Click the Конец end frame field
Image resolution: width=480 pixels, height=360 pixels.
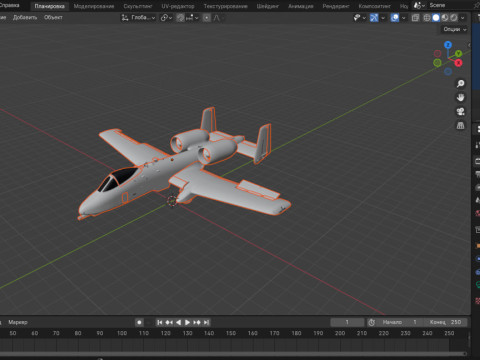(445, 322)
